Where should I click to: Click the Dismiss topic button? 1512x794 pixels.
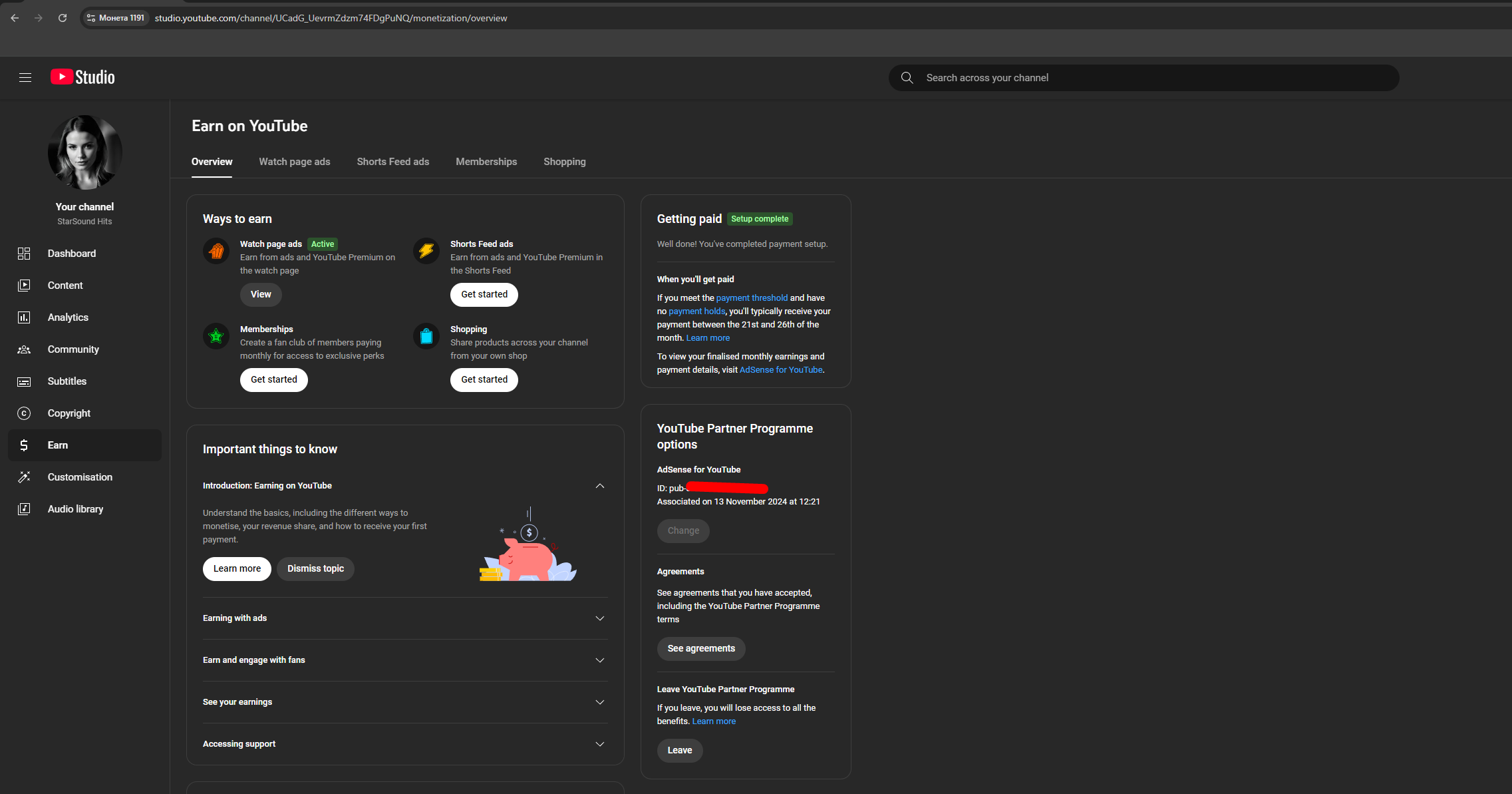pyautogui.click(x=315, y=569)
